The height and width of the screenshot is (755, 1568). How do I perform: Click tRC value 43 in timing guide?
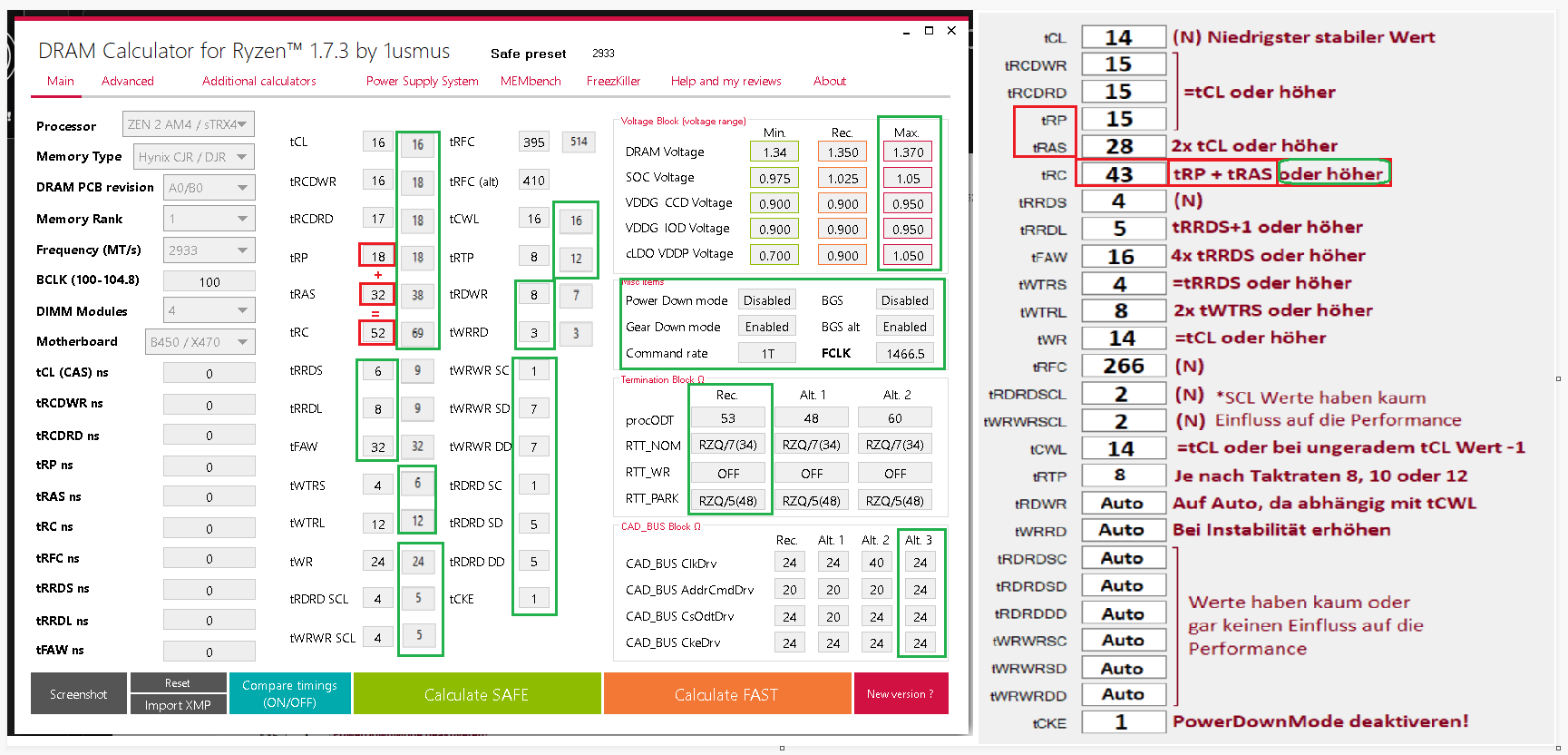click(1122, 173)
